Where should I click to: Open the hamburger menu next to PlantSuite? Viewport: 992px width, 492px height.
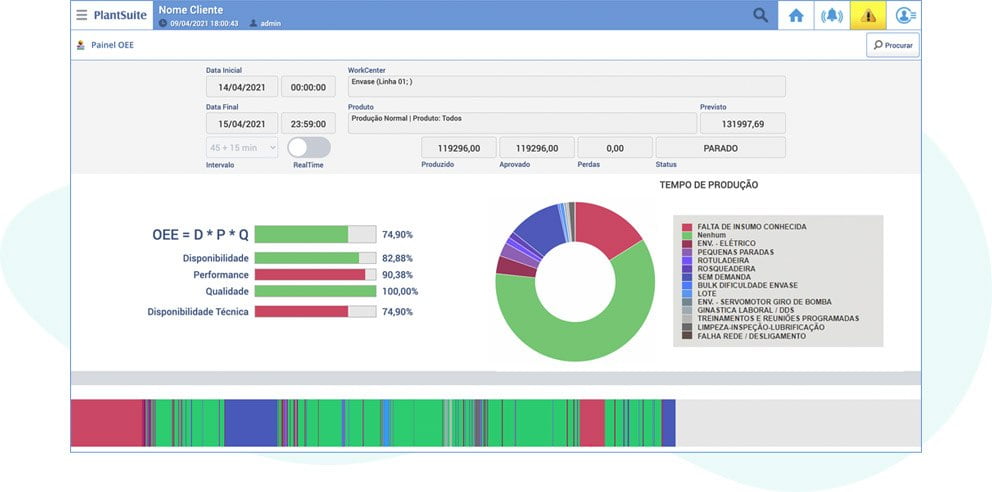pyautogui.click(x=82, y=15)
